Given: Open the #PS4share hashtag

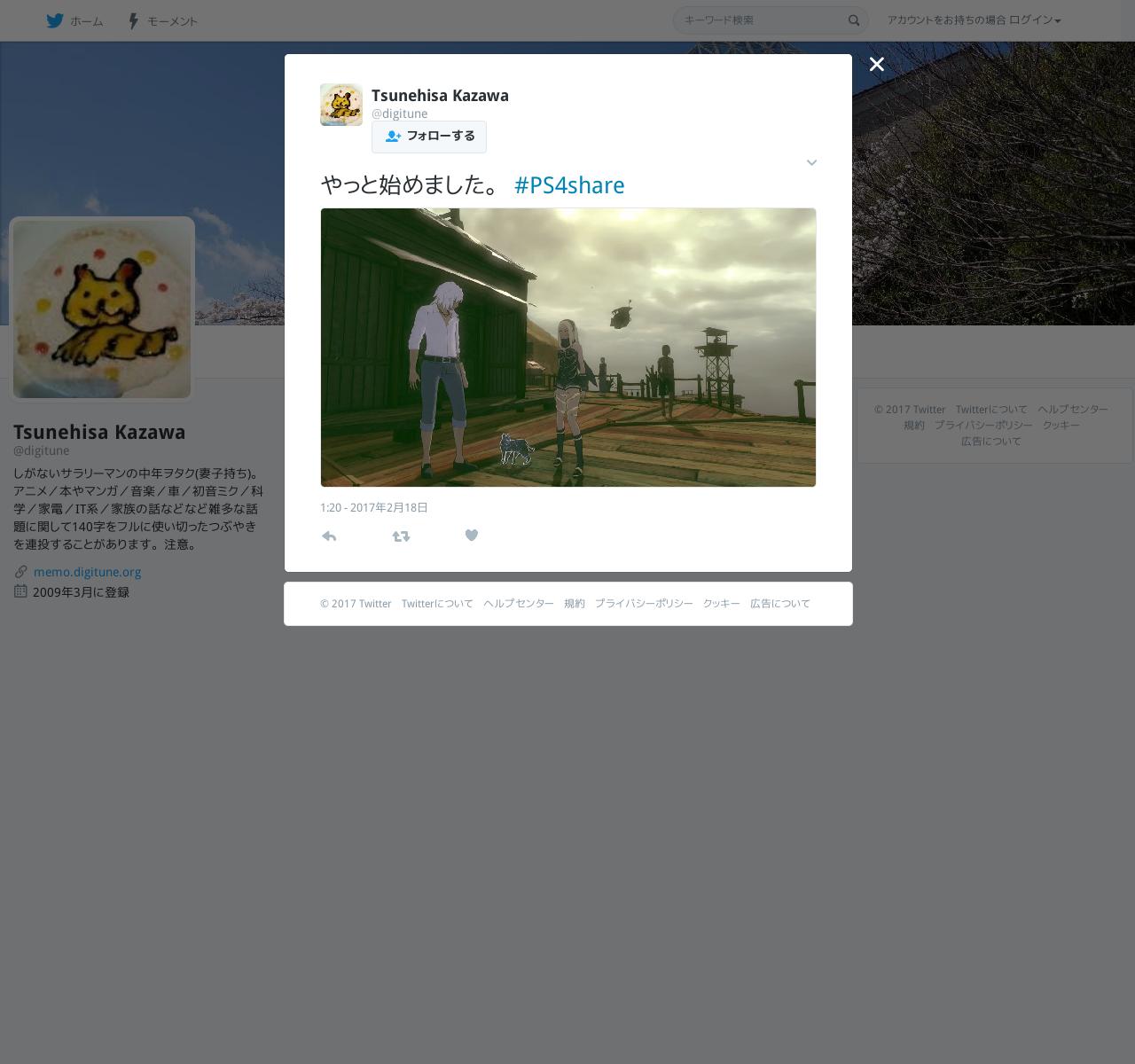Looking at the screenshot, I should click(x=569, y=184).
